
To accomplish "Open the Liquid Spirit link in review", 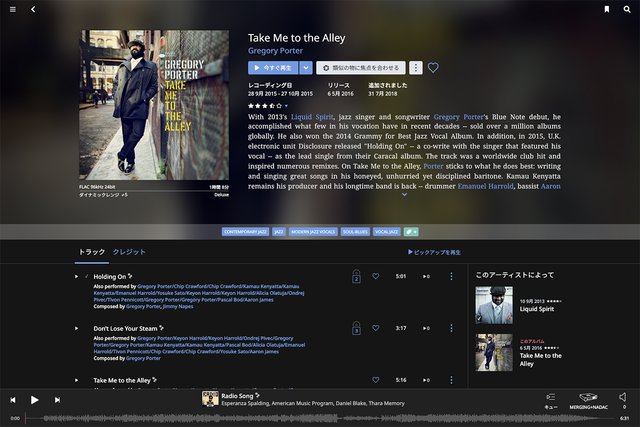I will click(x=312, y=117).
